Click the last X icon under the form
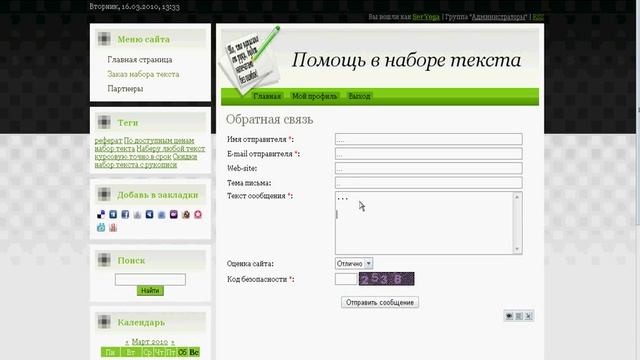Viewport: 640px width, 360px height. 529,316
